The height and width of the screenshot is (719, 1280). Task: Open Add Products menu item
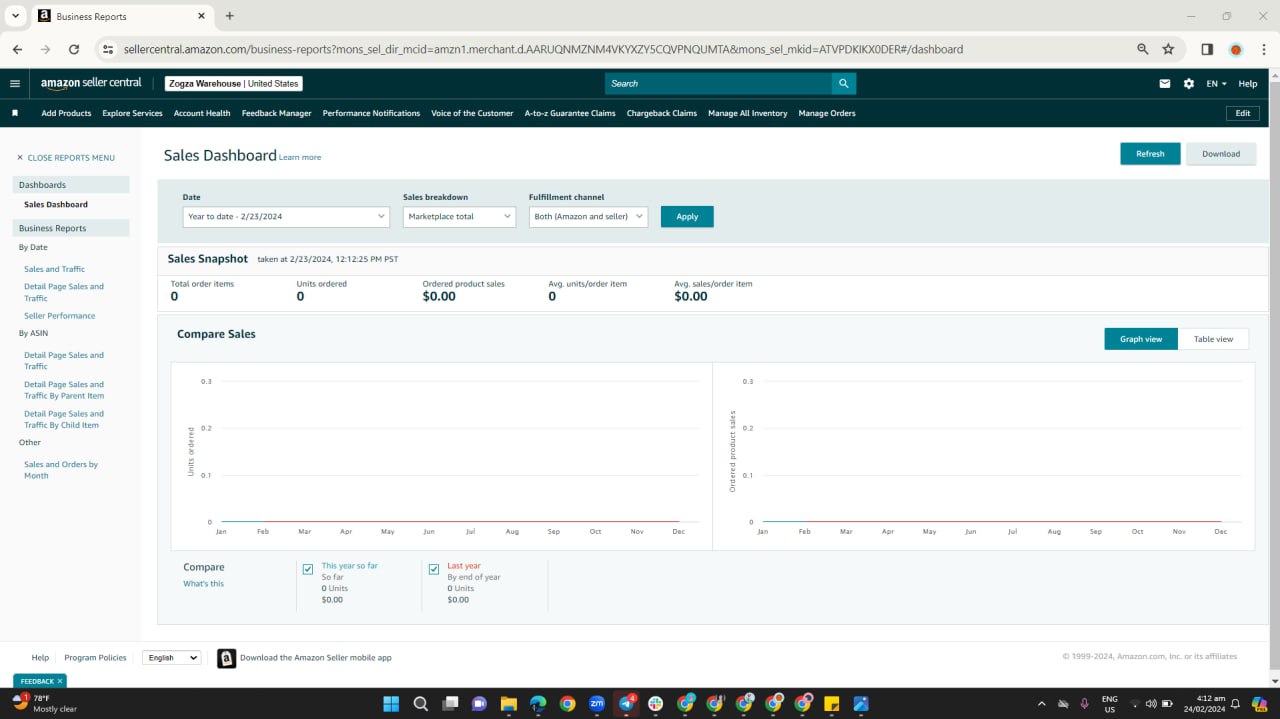click(x=66, y=113)
